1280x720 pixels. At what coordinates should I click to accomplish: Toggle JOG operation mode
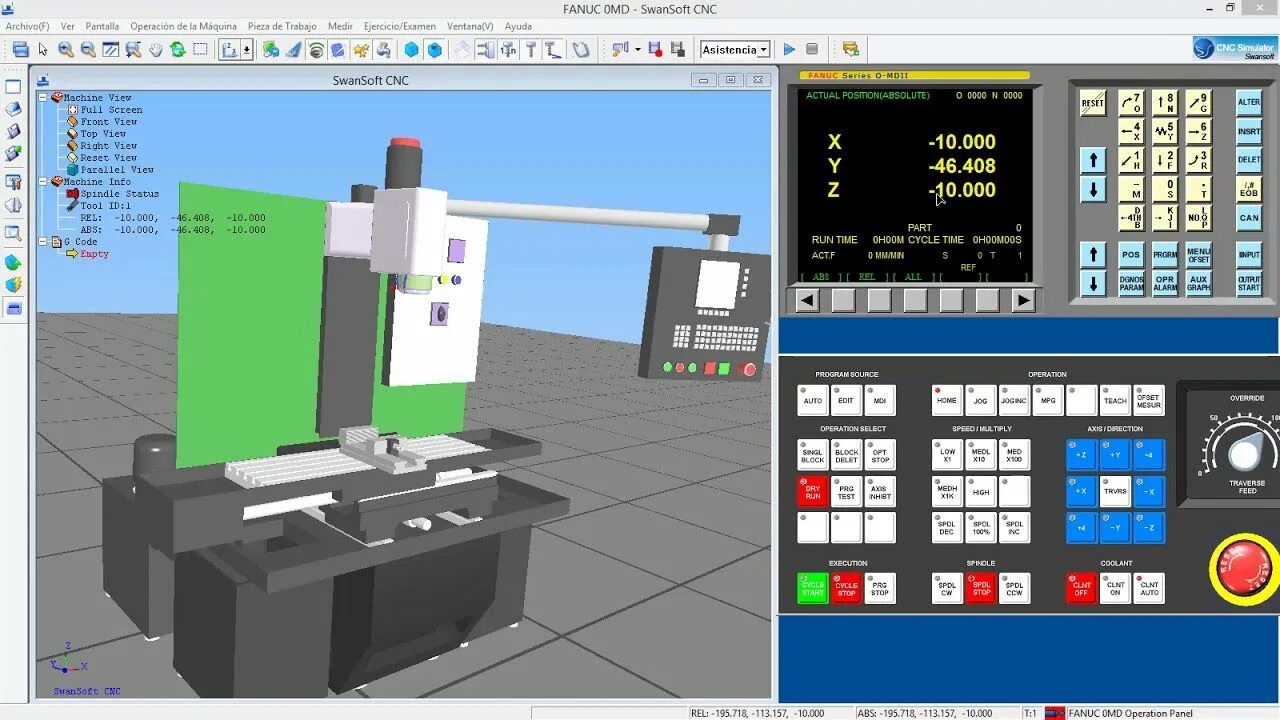click(x=981, y=401)
